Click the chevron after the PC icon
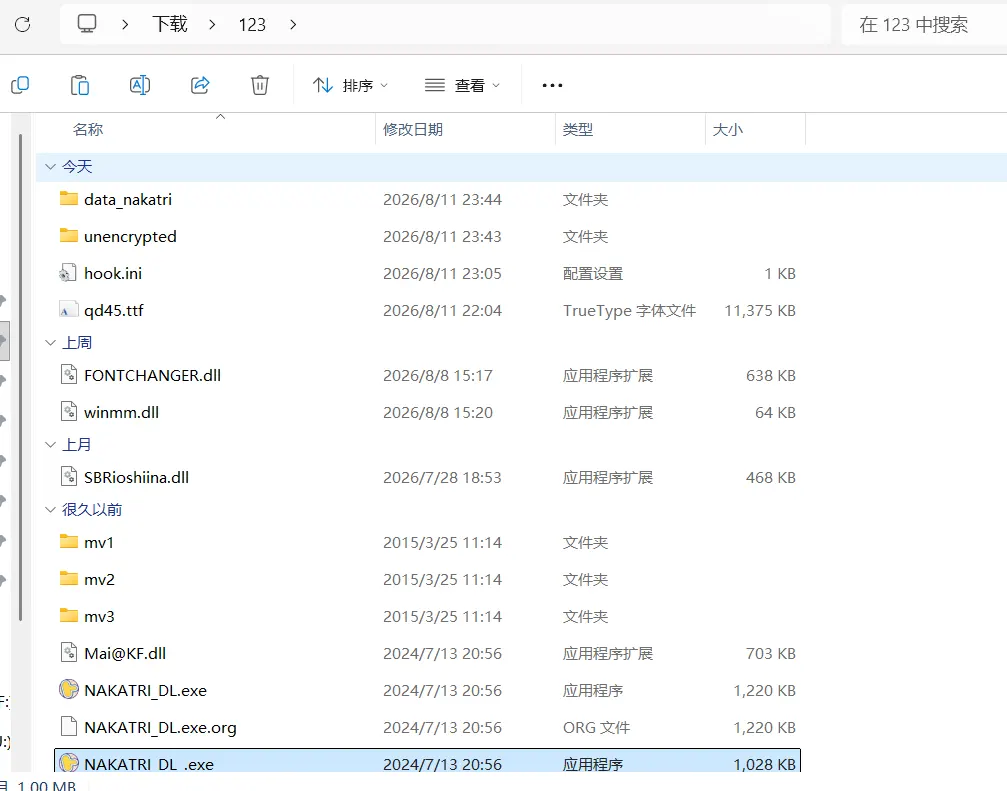Screen dimensions: 1007x791 tap(125, 24)
